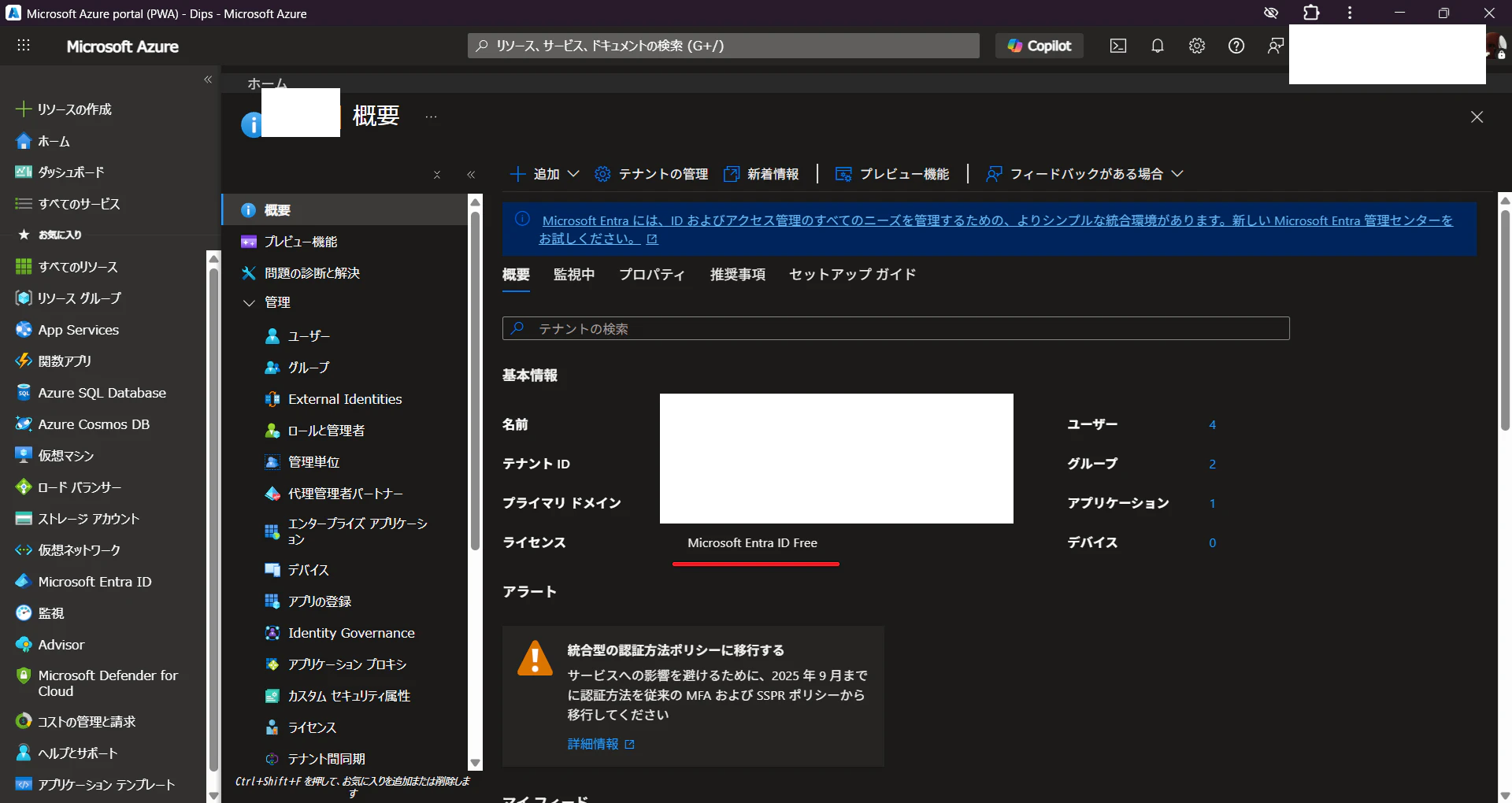This screenshot has width=1512, height=803.
Task: Switch to the セットアップ ガイド tab
Action: (x=853, y=274)
